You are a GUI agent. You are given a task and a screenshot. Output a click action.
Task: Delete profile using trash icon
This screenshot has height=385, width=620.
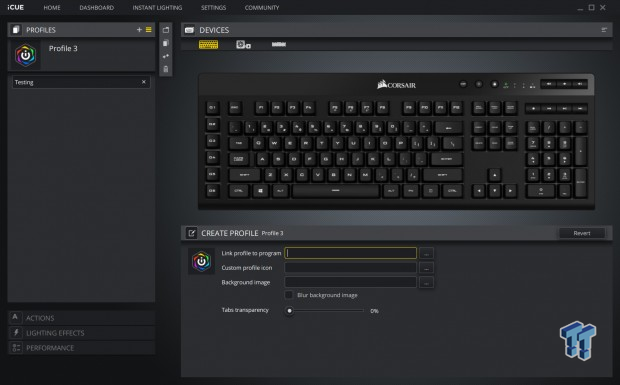(x=166, y=69)
